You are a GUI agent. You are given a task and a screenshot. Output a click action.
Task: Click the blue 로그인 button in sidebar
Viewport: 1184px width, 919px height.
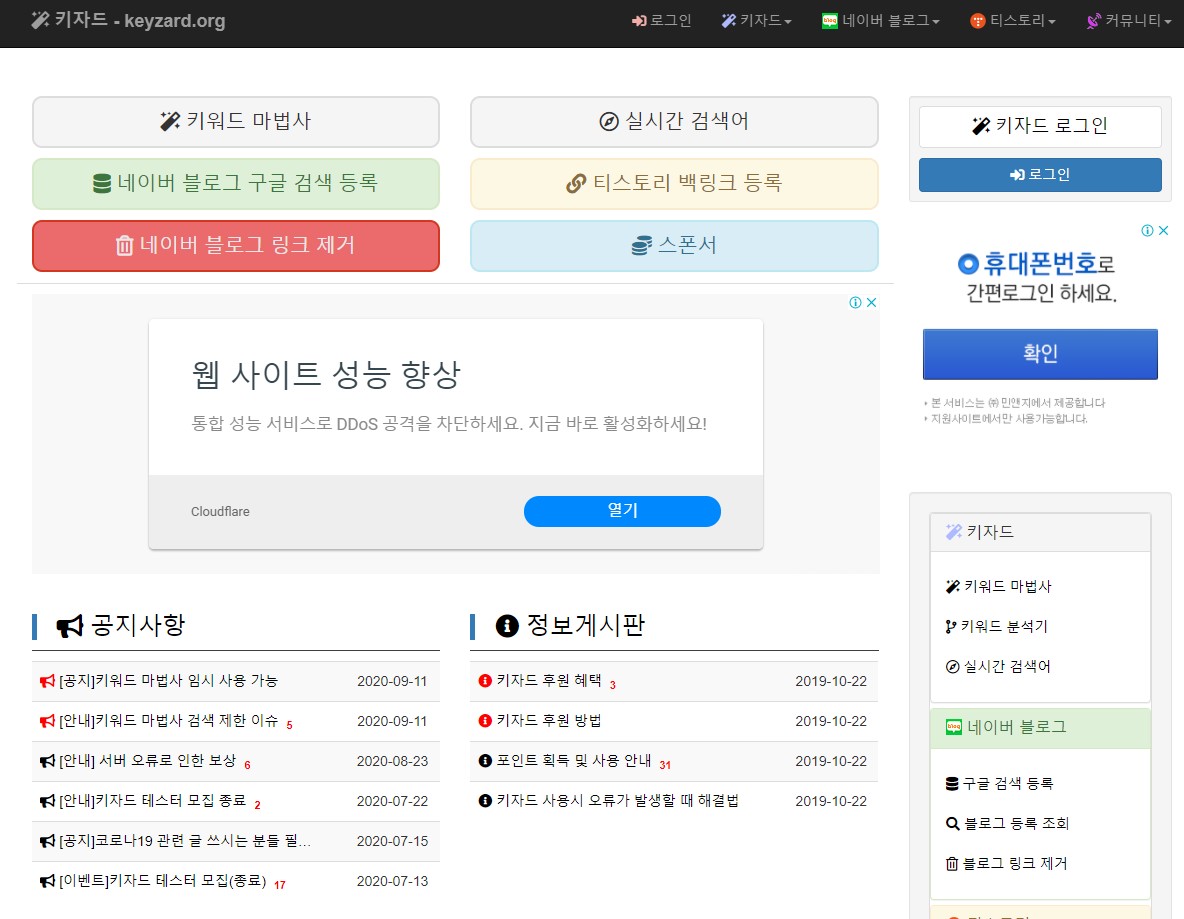point(1040,174)
